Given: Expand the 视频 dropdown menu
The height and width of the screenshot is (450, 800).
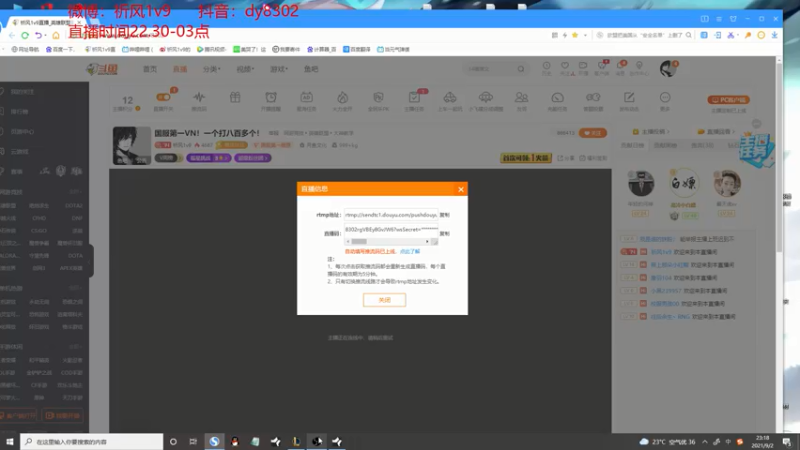Looking at the screenshot, I should pyautogui.click(x=245, y=69).
